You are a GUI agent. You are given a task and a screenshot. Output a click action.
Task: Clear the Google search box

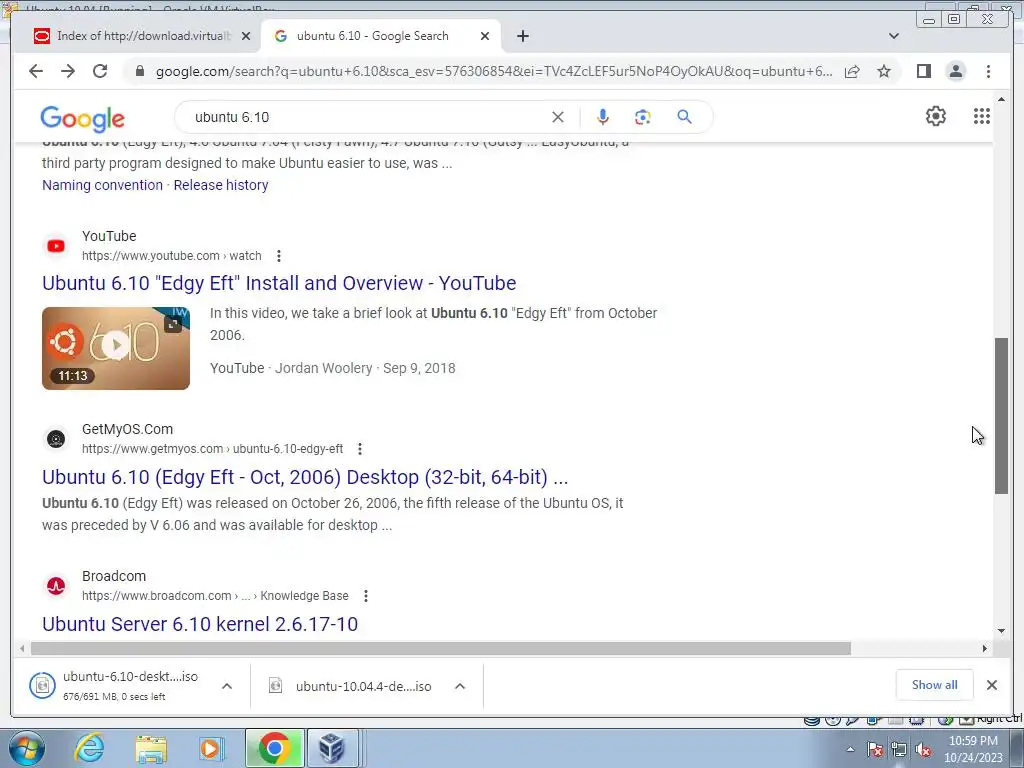558,117
